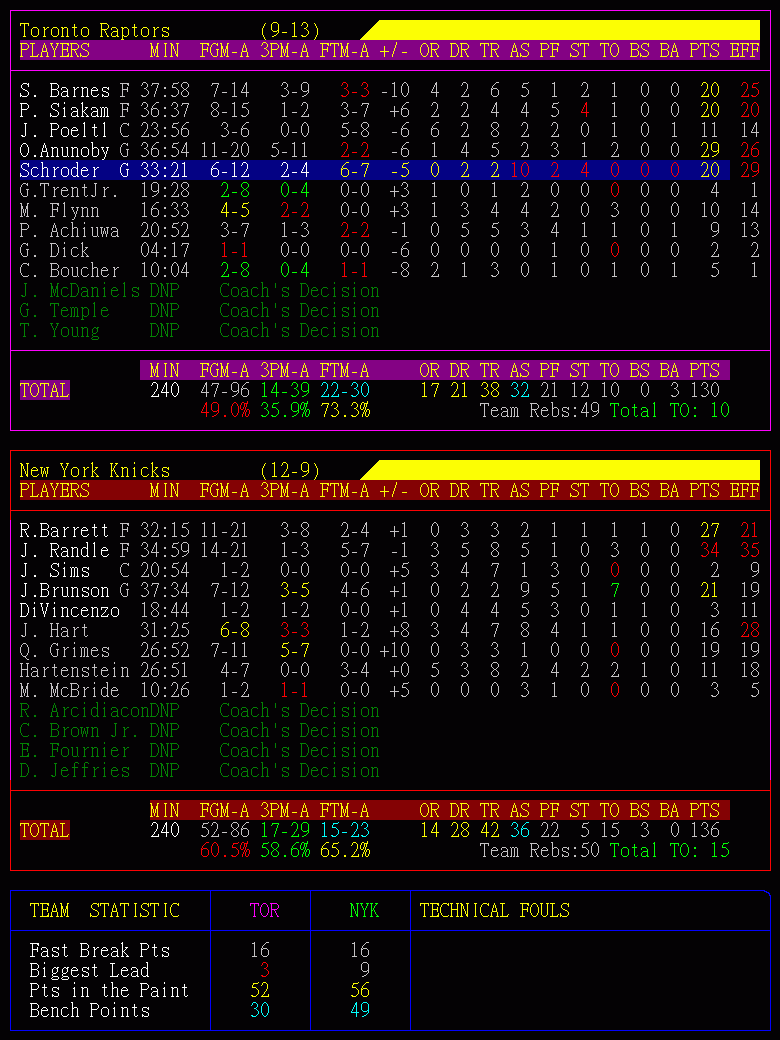Click the Toronto Raptors team title
Image resolution: width=780 pixels, height=1040 pixels.
coord(95,31)
